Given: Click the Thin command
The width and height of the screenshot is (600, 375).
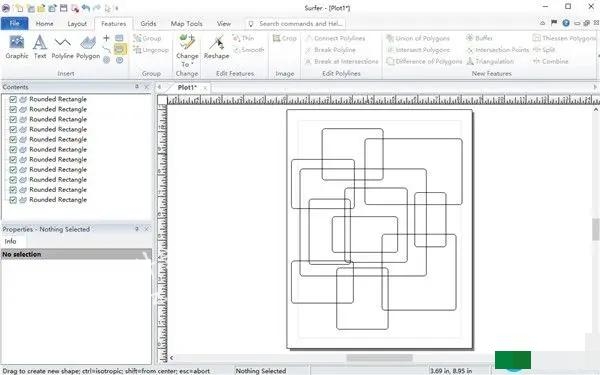Looking at the screenshot, I should click(x=243, y=38).
